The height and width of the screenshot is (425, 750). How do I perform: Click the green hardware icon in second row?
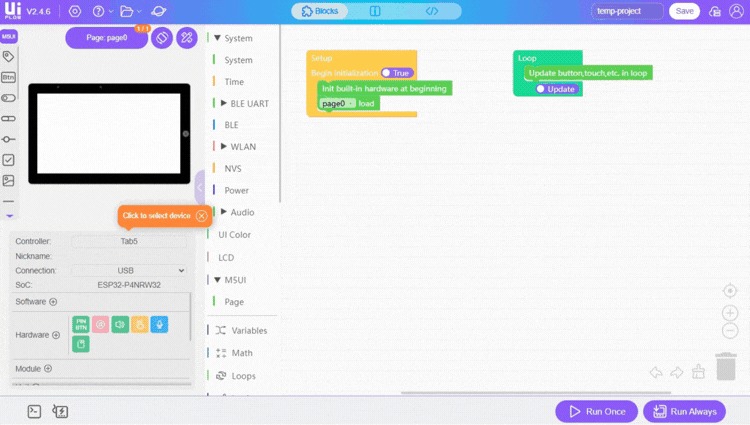tap(81, 344)
